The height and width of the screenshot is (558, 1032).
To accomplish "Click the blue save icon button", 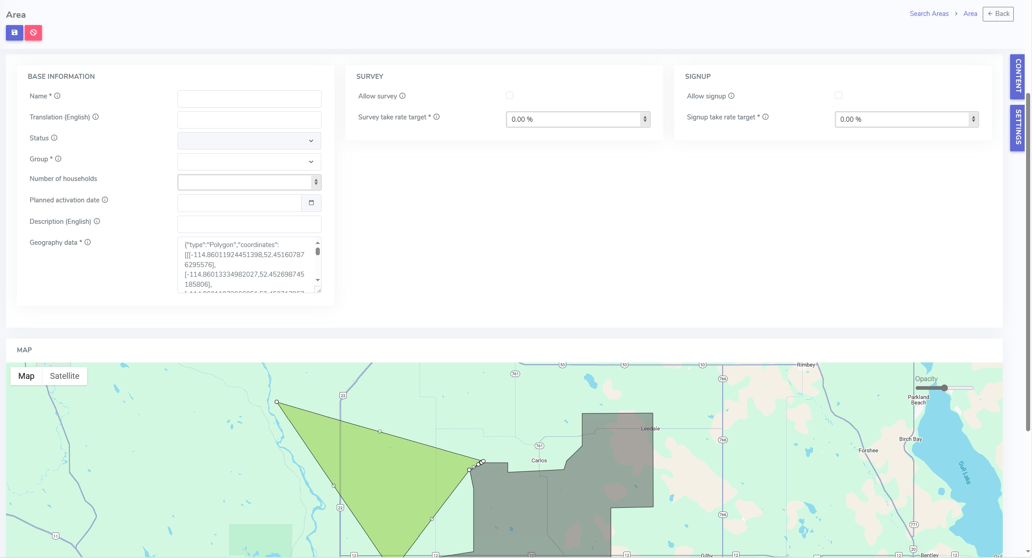I will 14,33.
